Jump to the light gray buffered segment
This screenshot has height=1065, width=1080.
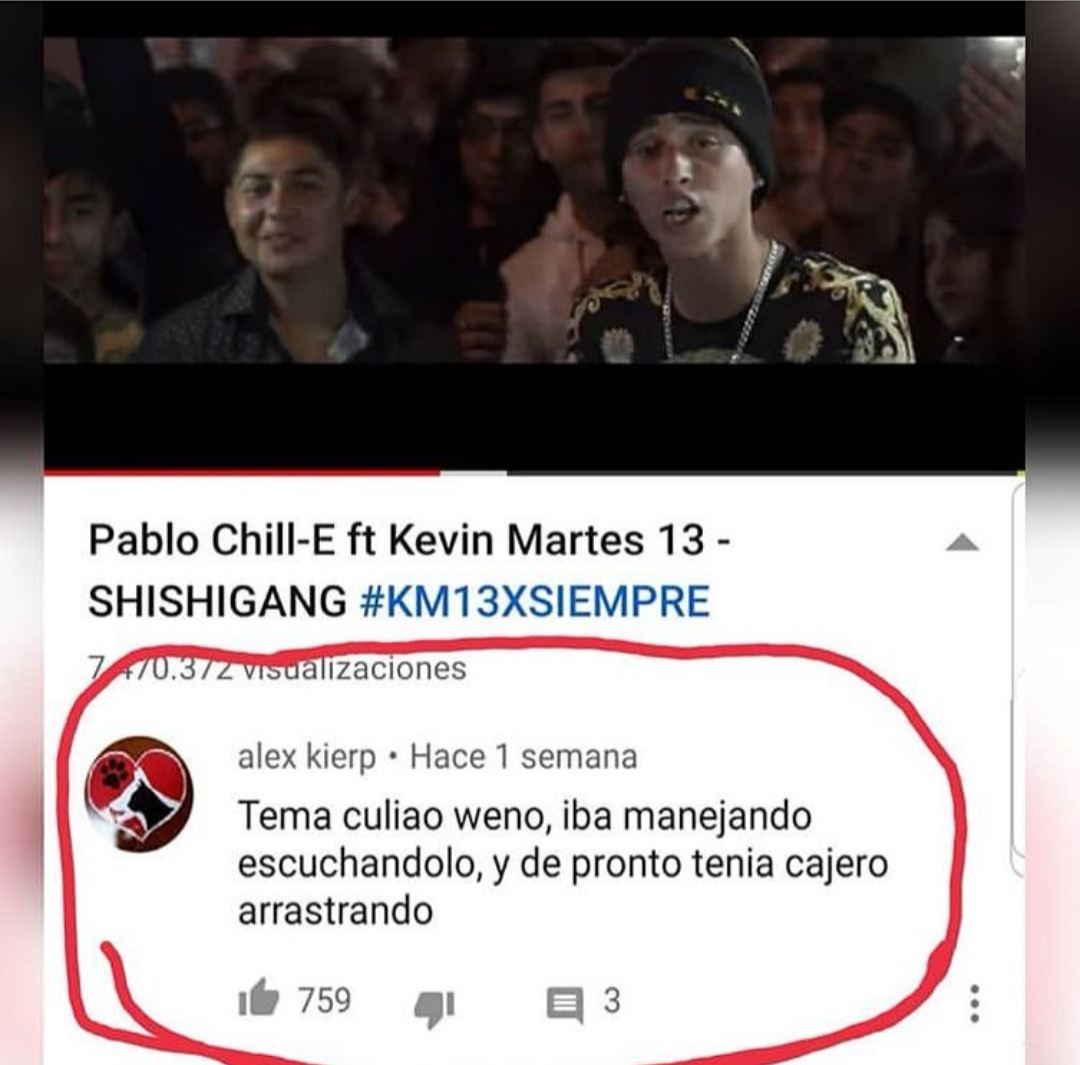click(474, 473)
